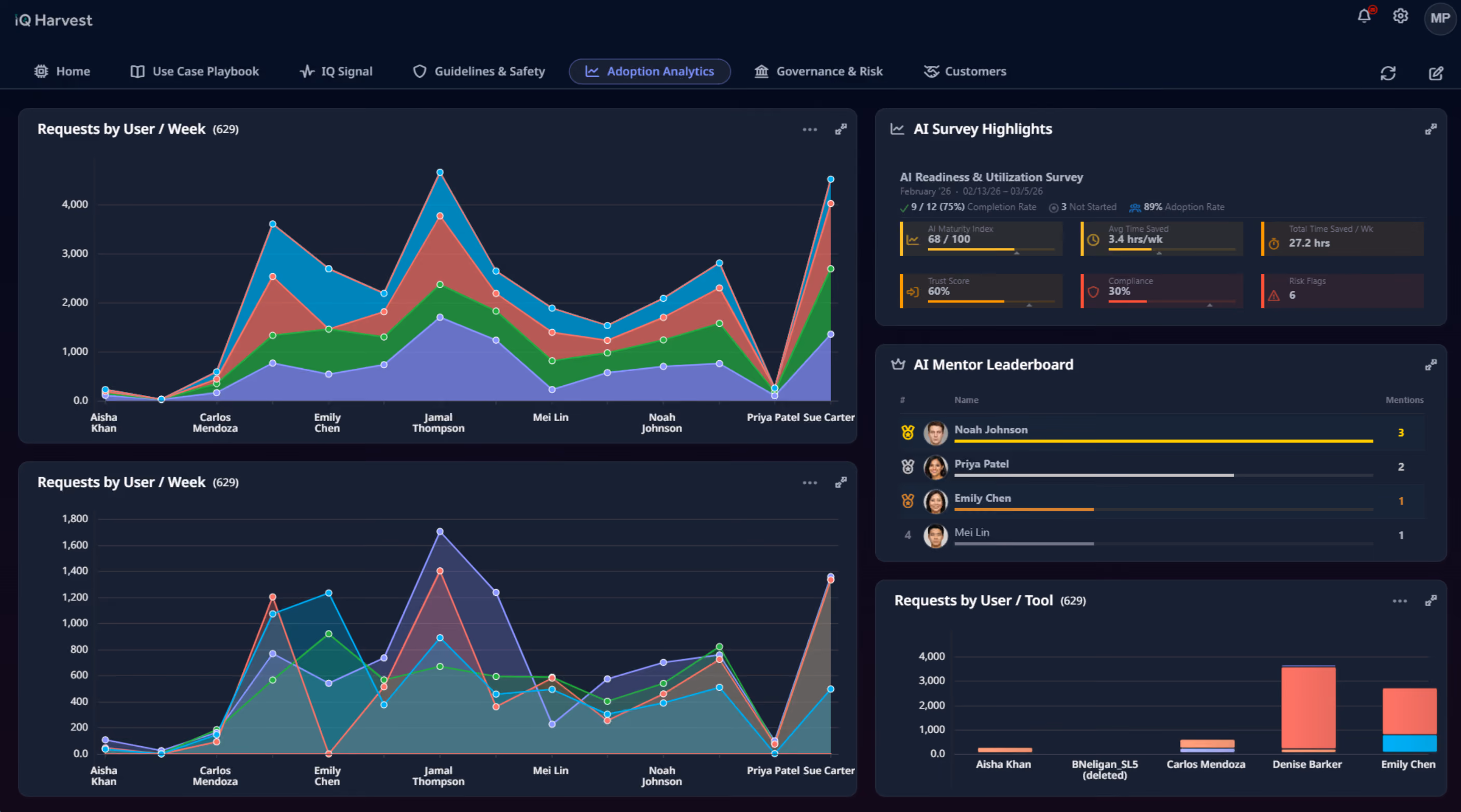Expand the AI Survey Highlights panel

1431,129
